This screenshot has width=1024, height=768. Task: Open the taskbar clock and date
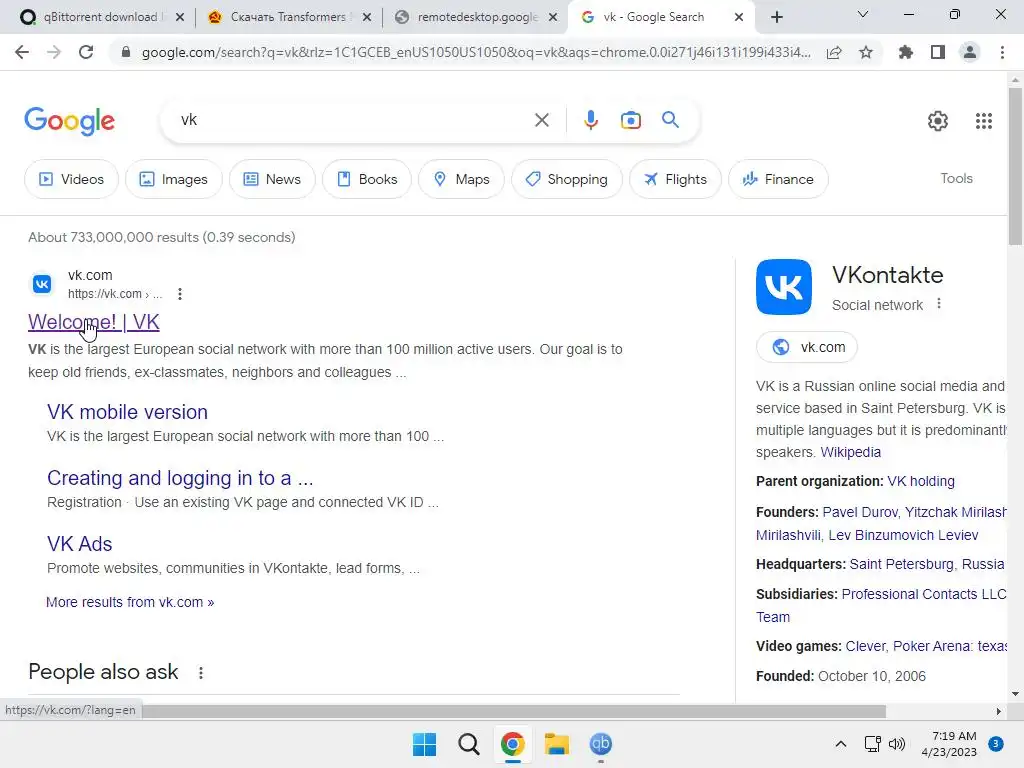coord(949,744)
